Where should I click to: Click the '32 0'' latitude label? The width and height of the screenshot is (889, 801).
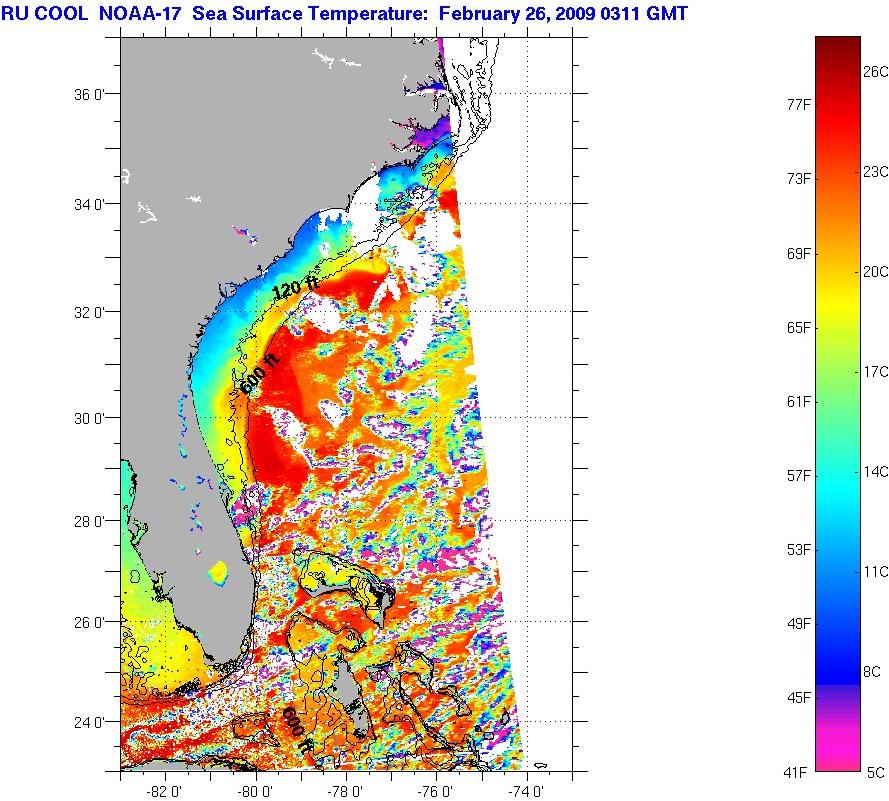point(90,312)
